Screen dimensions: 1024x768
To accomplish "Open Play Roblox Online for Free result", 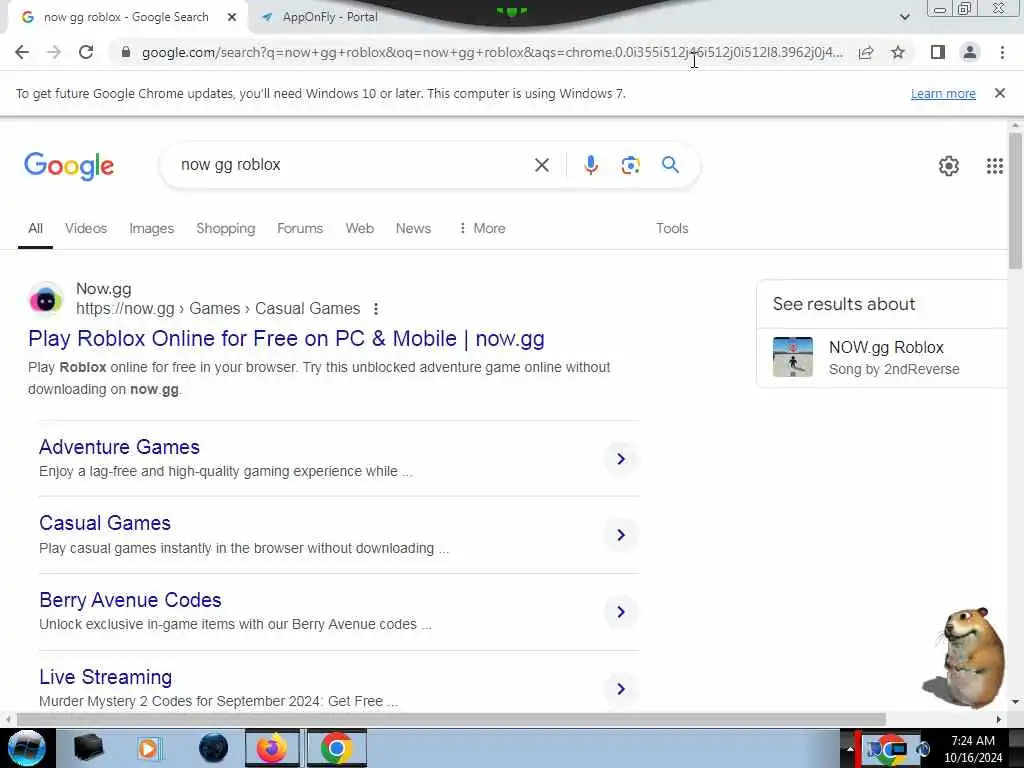I will pyautogui.click(x=286, y=339).
